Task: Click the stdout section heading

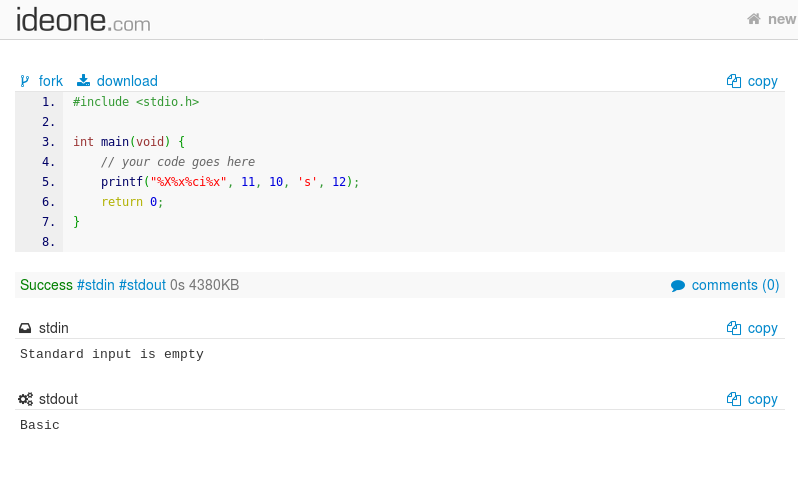Action: [x=59, y=399]
